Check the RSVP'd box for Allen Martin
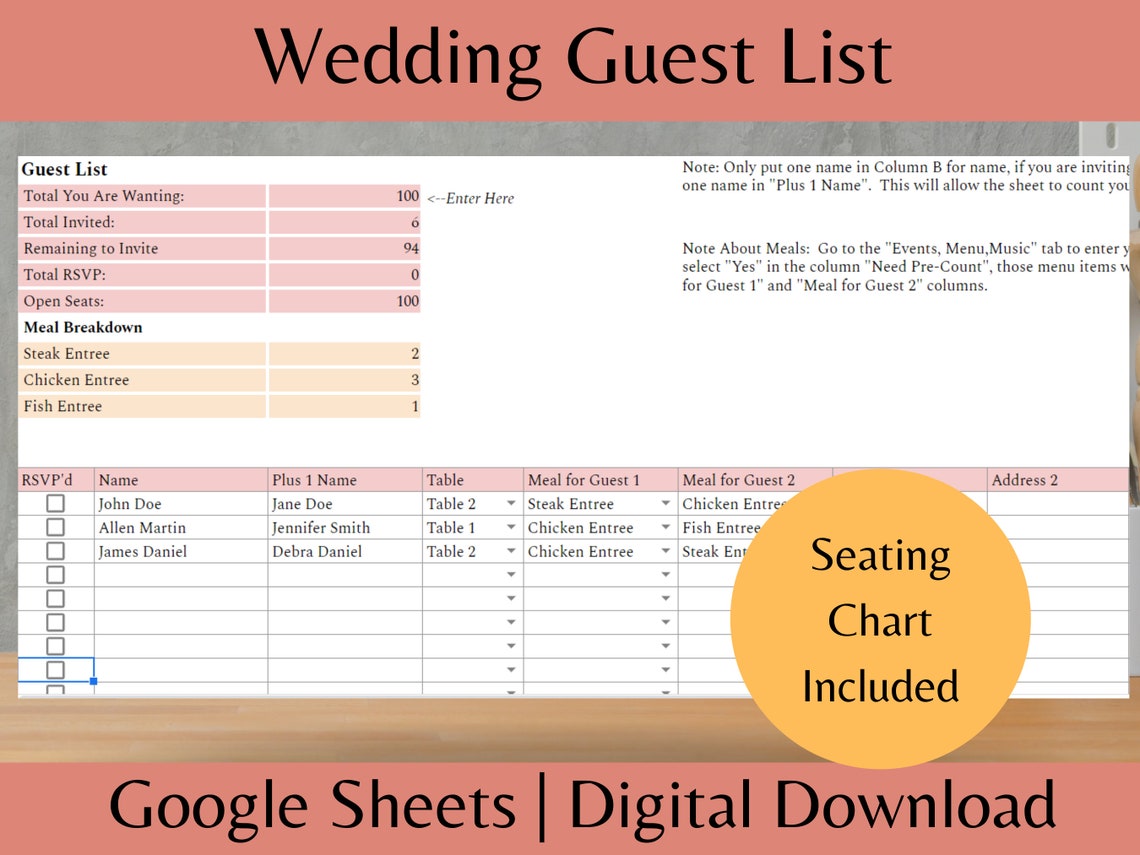Viewport: 1140px width, 855px height. click(57, 527)
